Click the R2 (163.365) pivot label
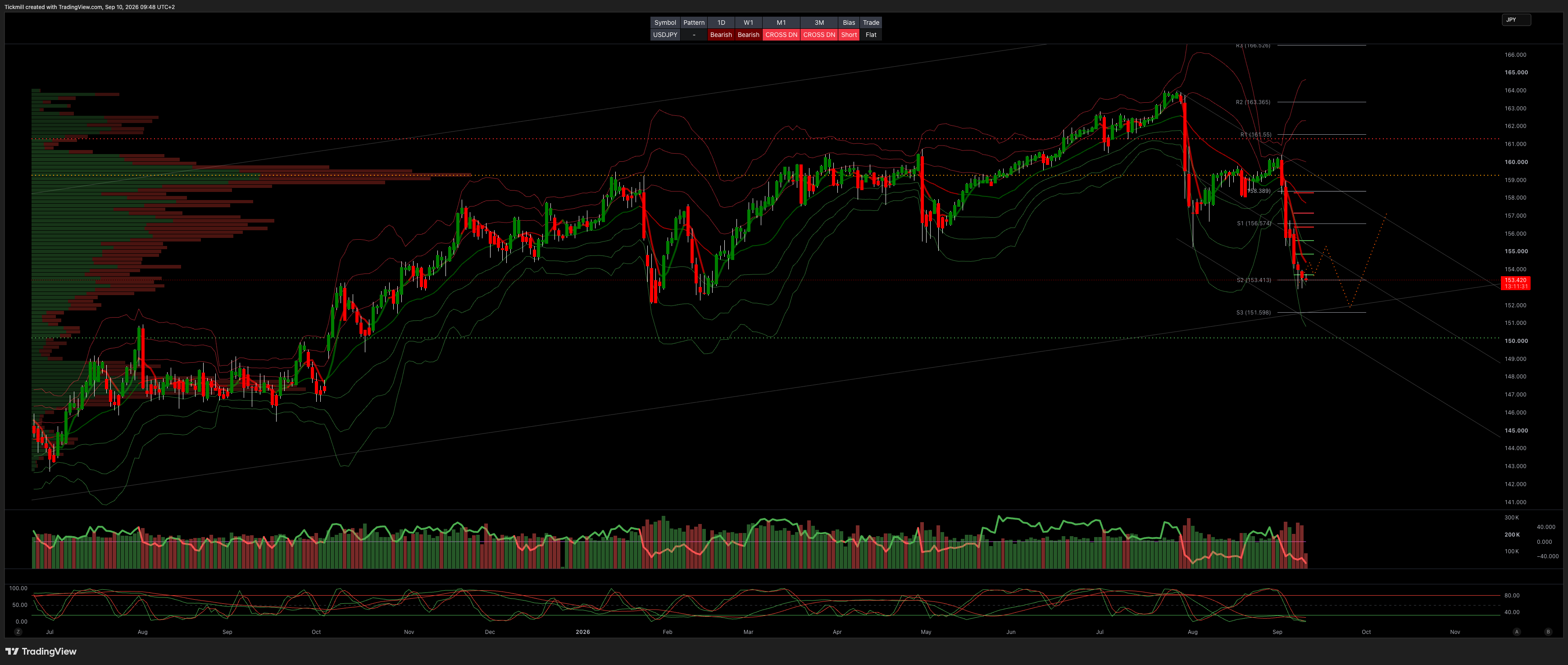The height and width of the screenshot is (665, 1568). 1253,102
